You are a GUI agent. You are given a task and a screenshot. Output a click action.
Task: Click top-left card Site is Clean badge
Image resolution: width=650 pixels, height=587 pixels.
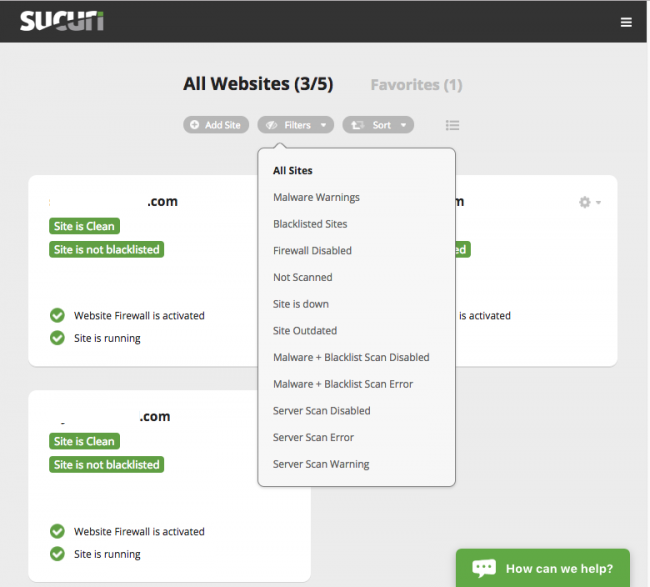point(84,226)
